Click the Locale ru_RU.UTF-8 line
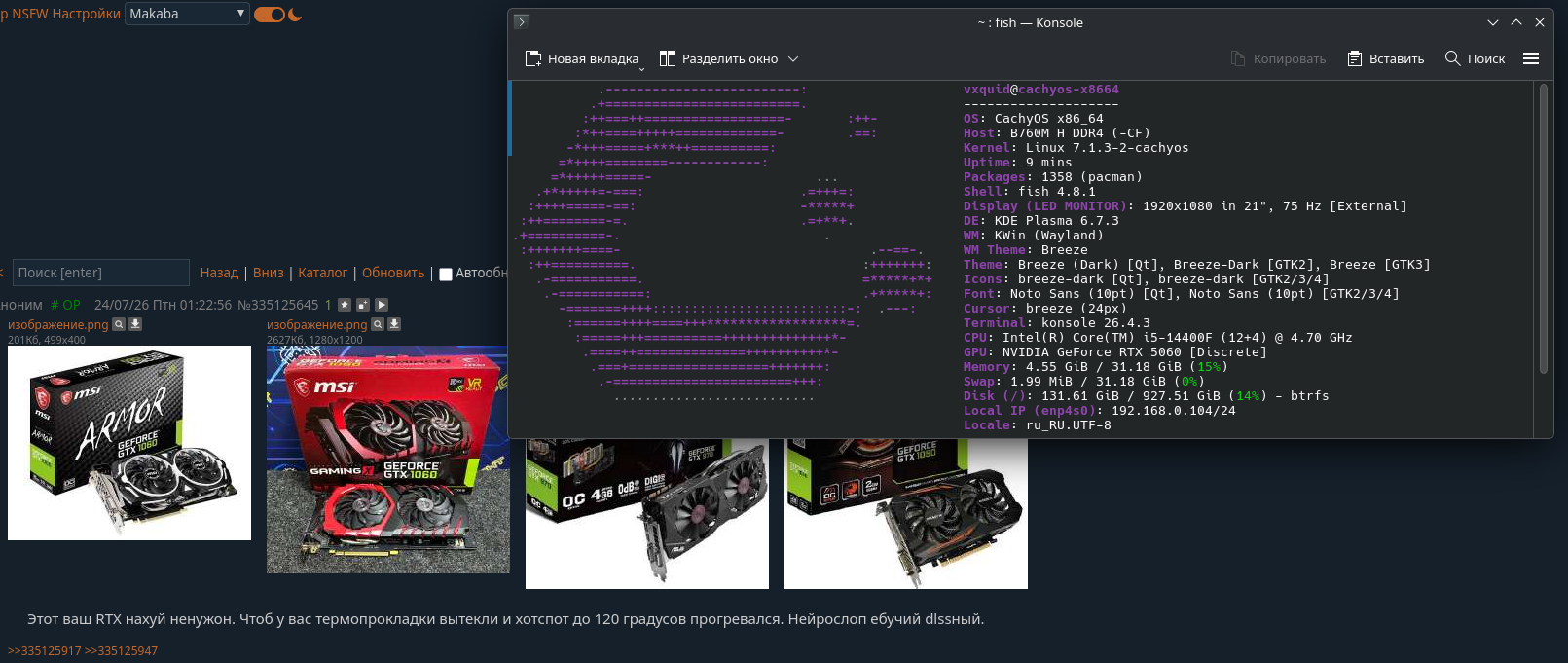 [x=1038, y=425]
